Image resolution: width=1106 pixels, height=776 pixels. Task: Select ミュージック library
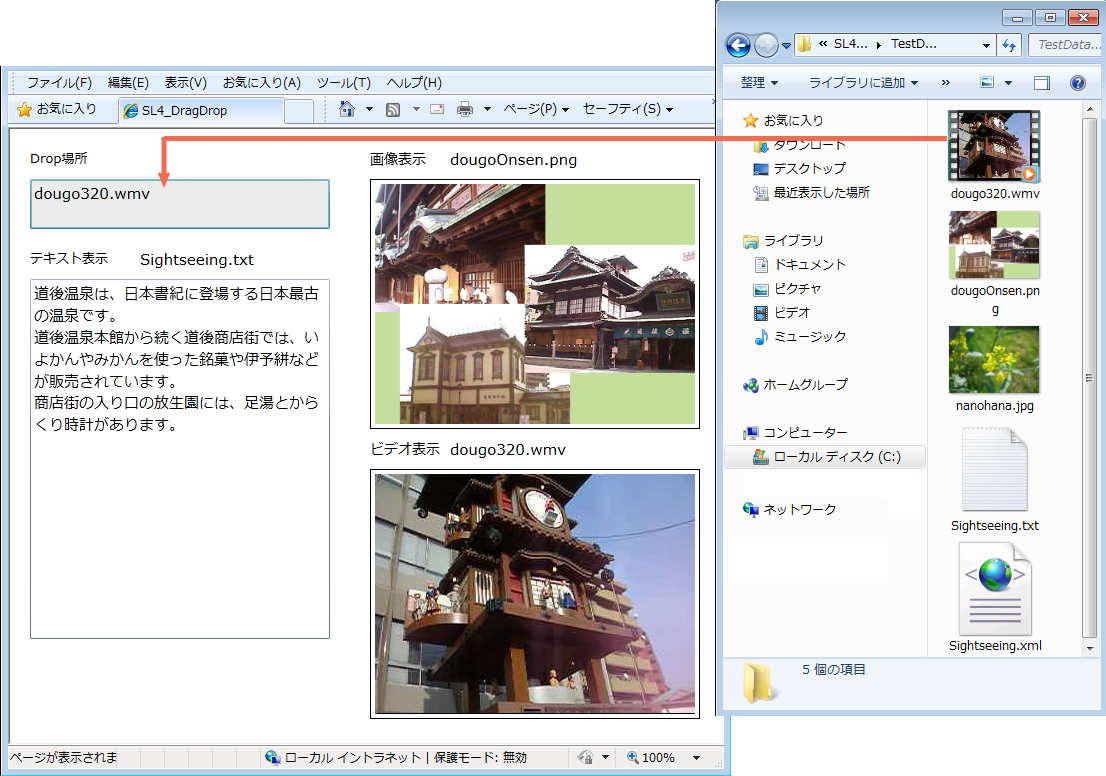pyautogui.click(x=800, y=337)
